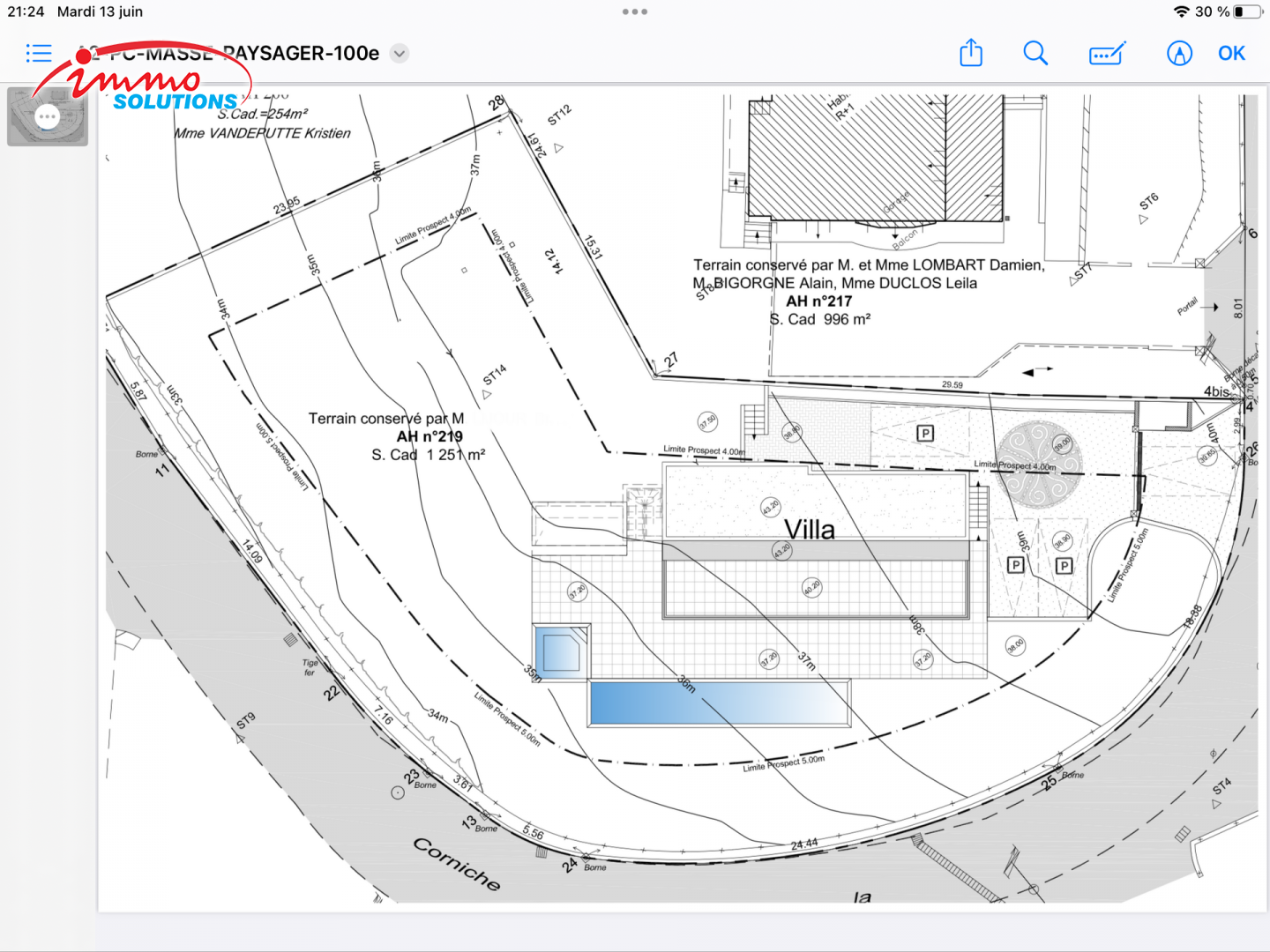Tap the Share icon

[x=970, y=53]
